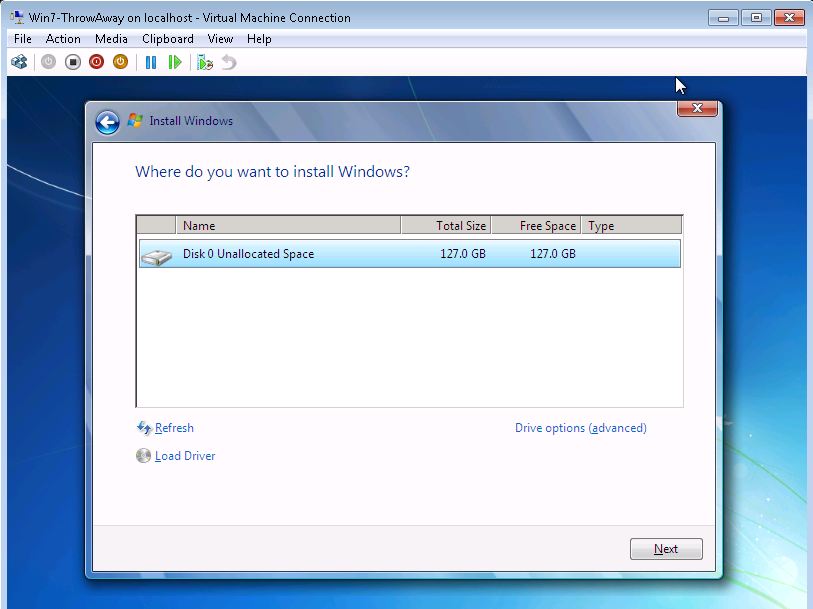Close the Install Windows dialog

pos(697,108)
